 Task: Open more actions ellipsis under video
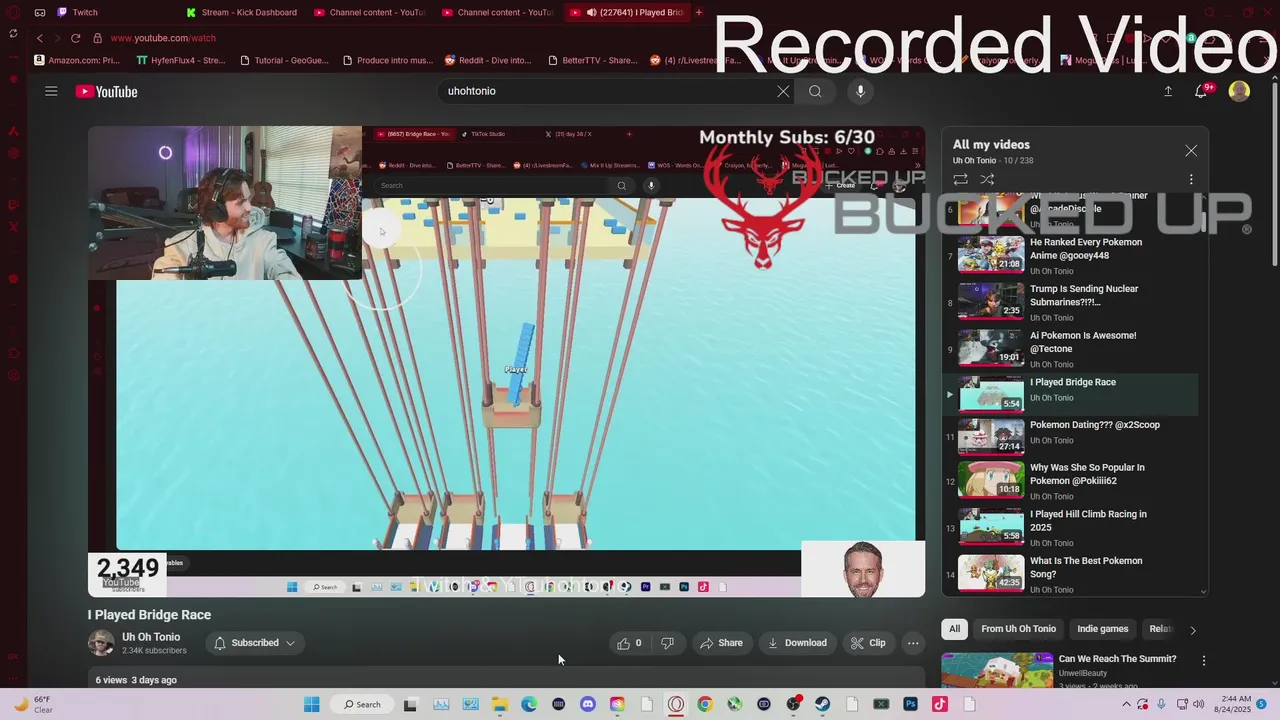913,643
